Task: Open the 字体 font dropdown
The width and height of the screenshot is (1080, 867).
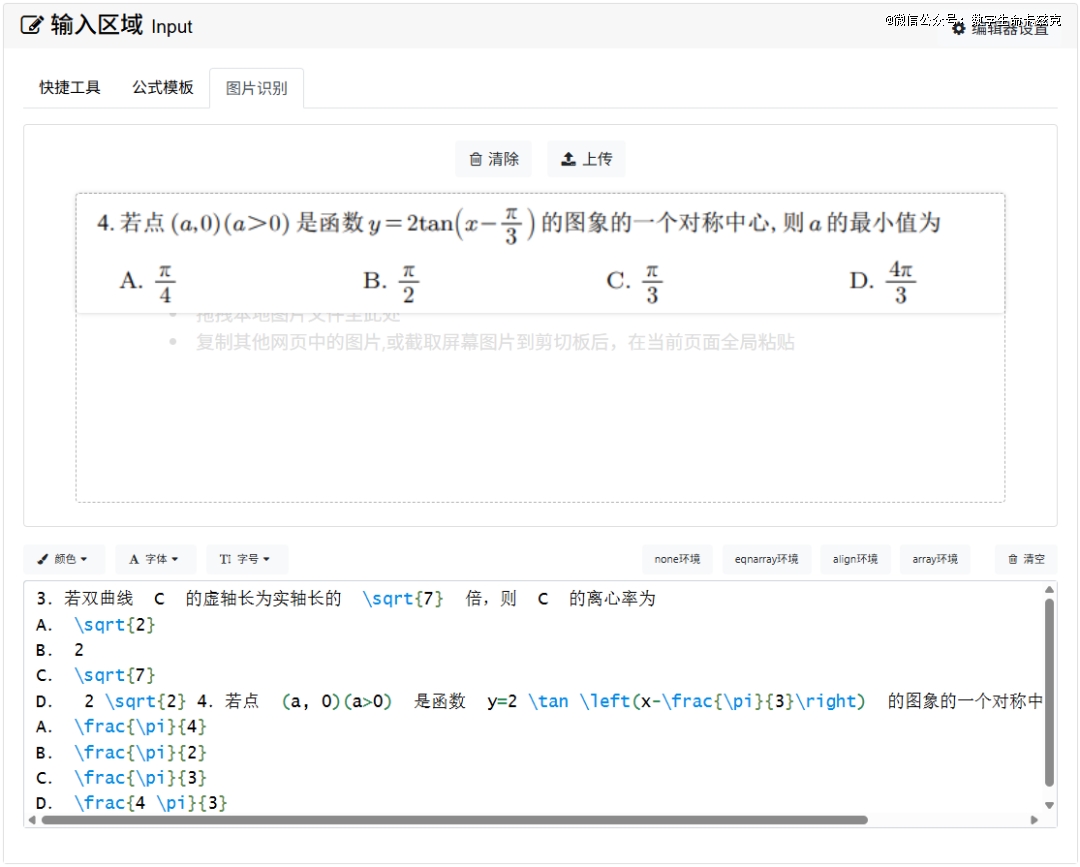Action: (155, 559)
